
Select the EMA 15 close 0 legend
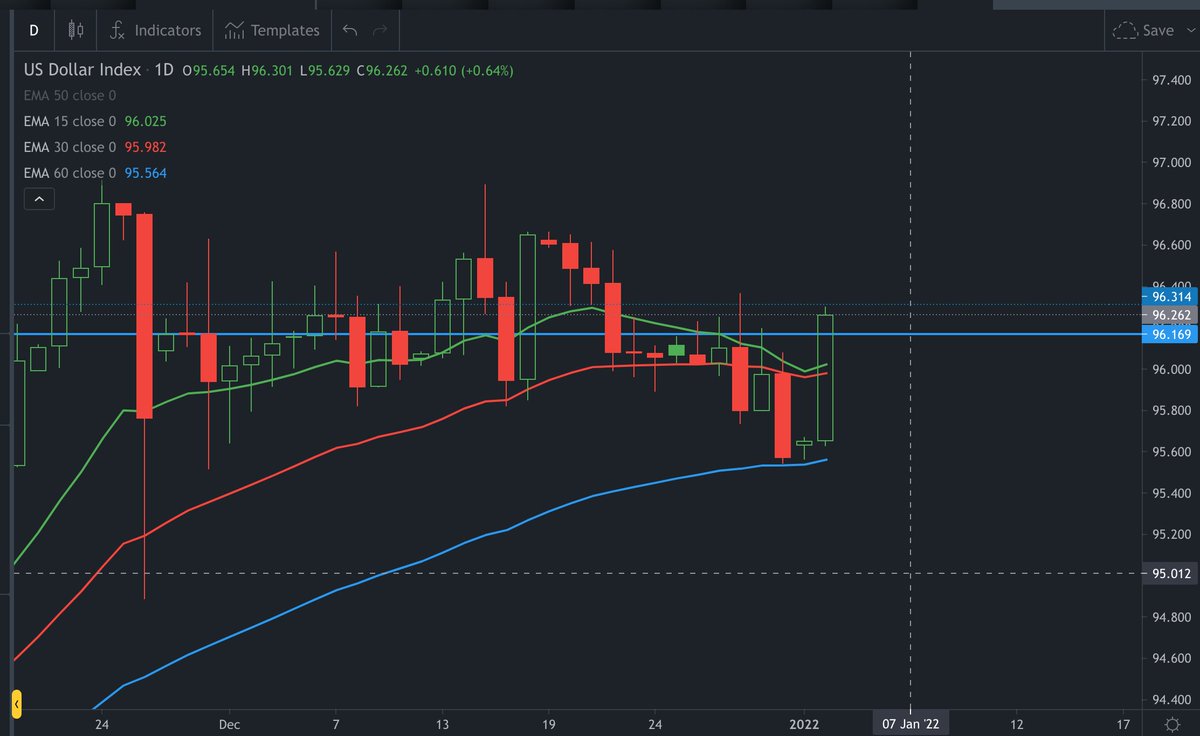(70, 121)
